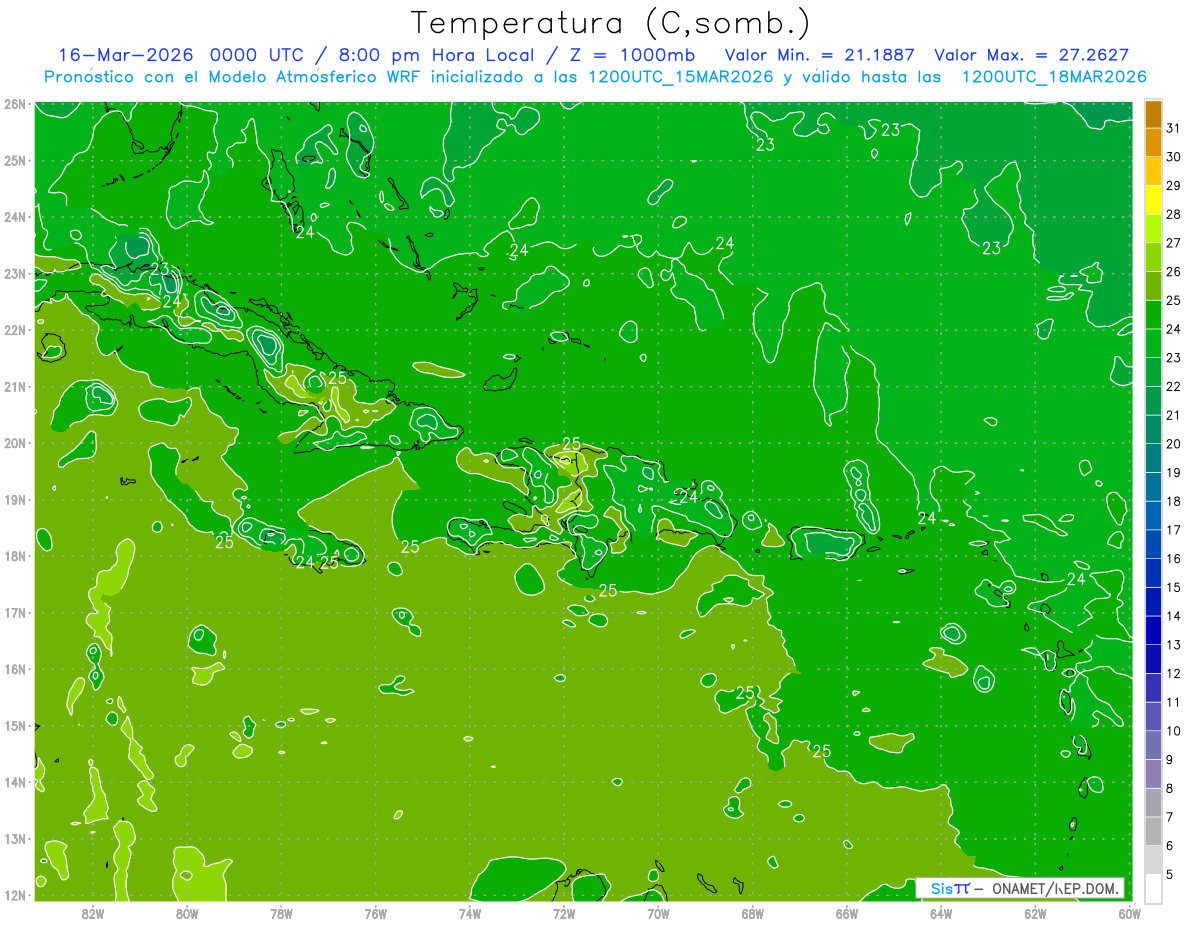The height and width of the screenshot is (927, 1200).
Task: Click the "62W" longitude axis label
Action: coord(1035,912)
